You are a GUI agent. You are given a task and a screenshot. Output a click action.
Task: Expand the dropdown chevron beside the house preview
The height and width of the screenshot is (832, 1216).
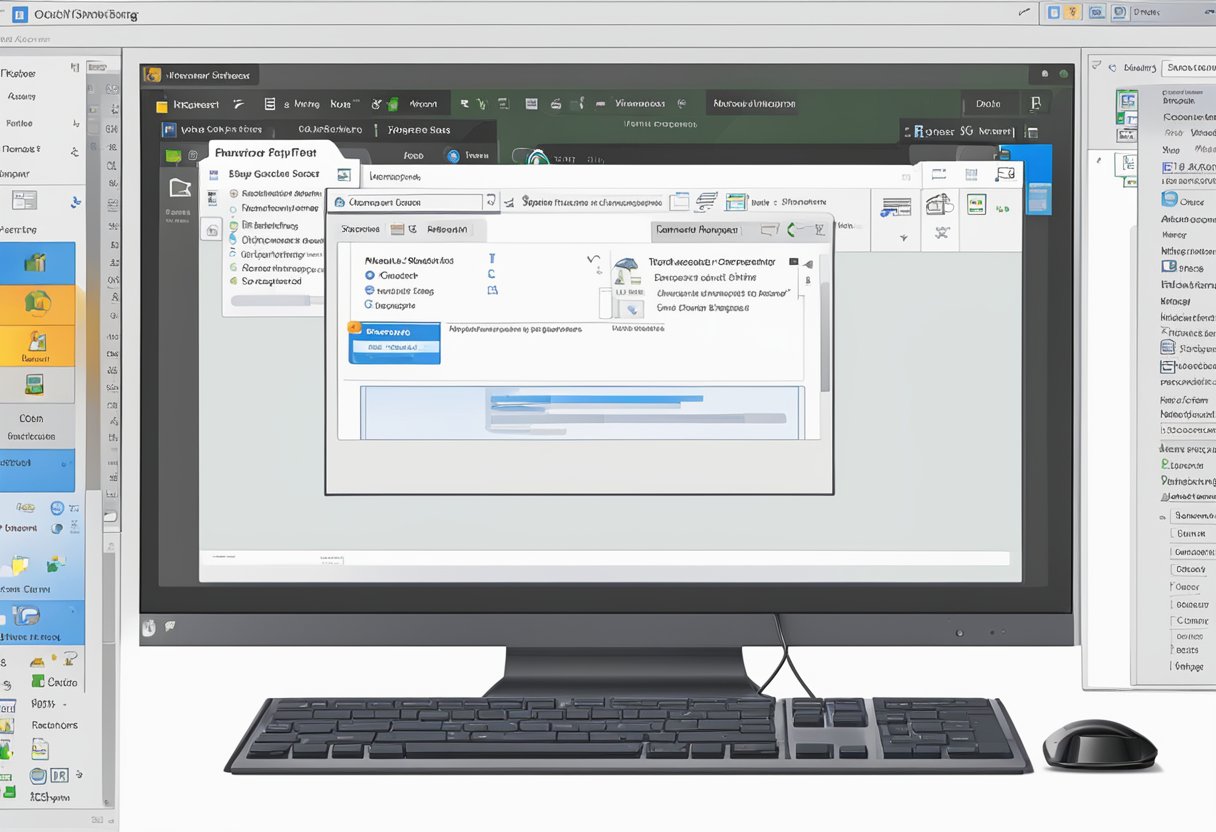595,261
